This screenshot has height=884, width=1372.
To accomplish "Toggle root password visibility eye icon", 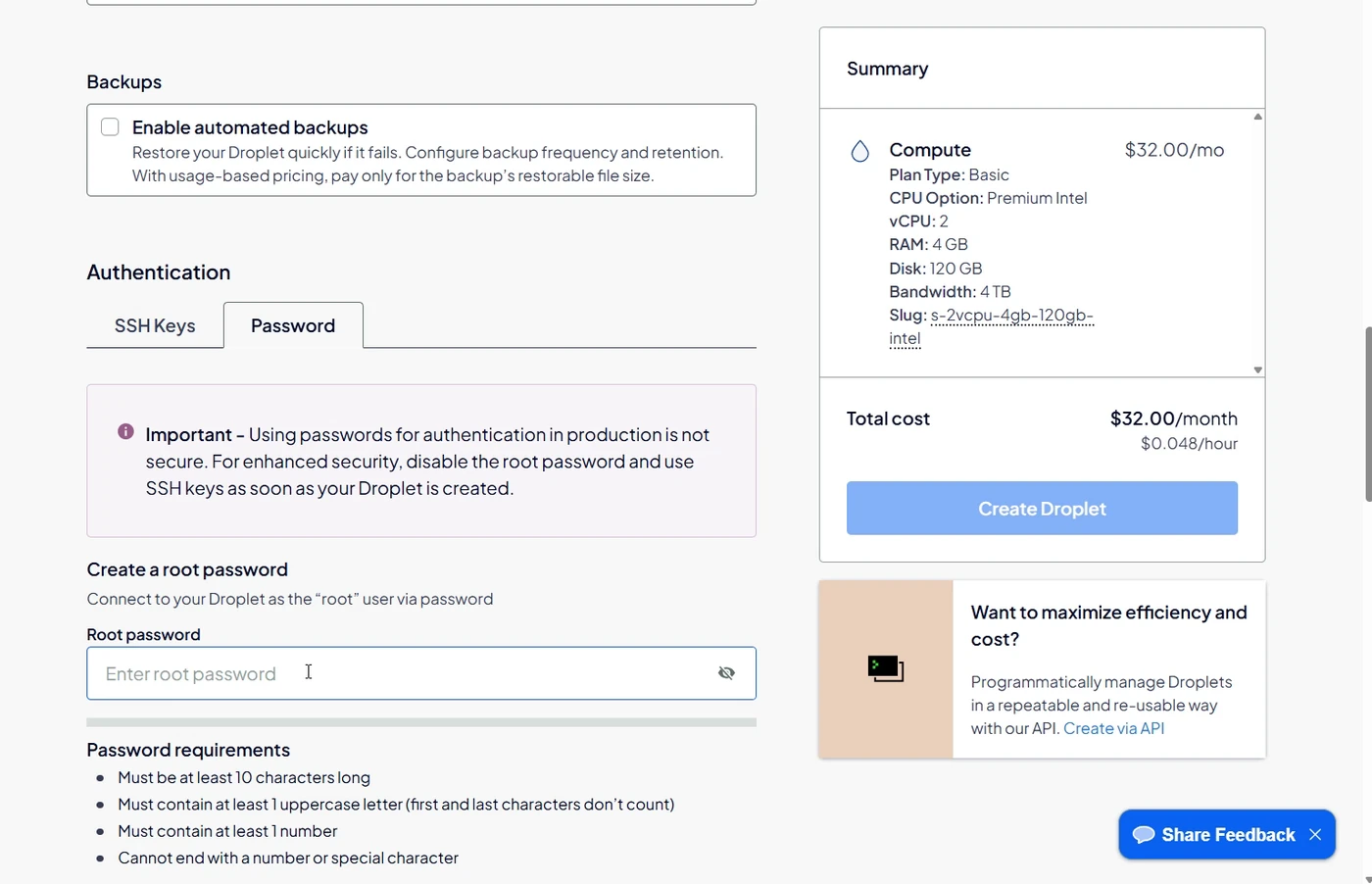I will pyautogui.click(x=726, y=673).
